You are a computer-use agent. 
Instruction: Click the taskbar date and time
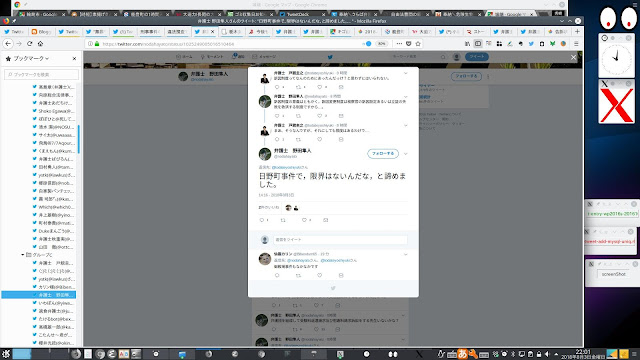click(583, 354)
